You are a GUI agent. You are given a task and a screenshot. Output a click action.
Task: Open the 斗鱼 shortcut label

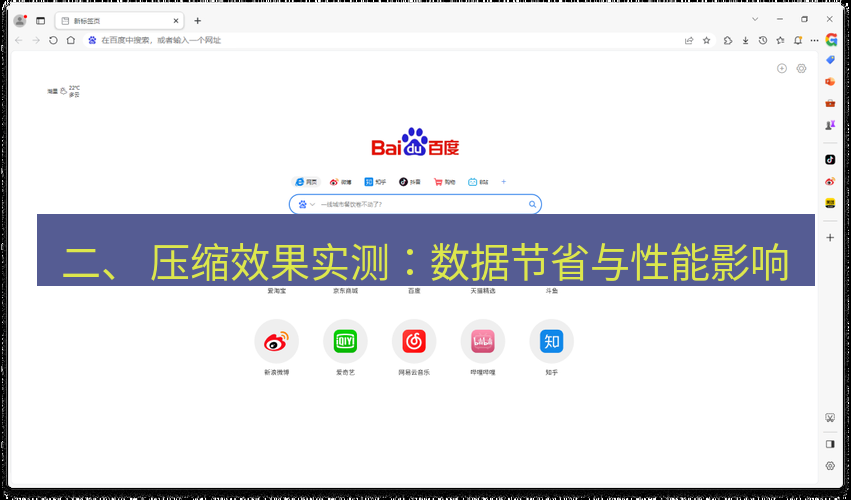551,291
